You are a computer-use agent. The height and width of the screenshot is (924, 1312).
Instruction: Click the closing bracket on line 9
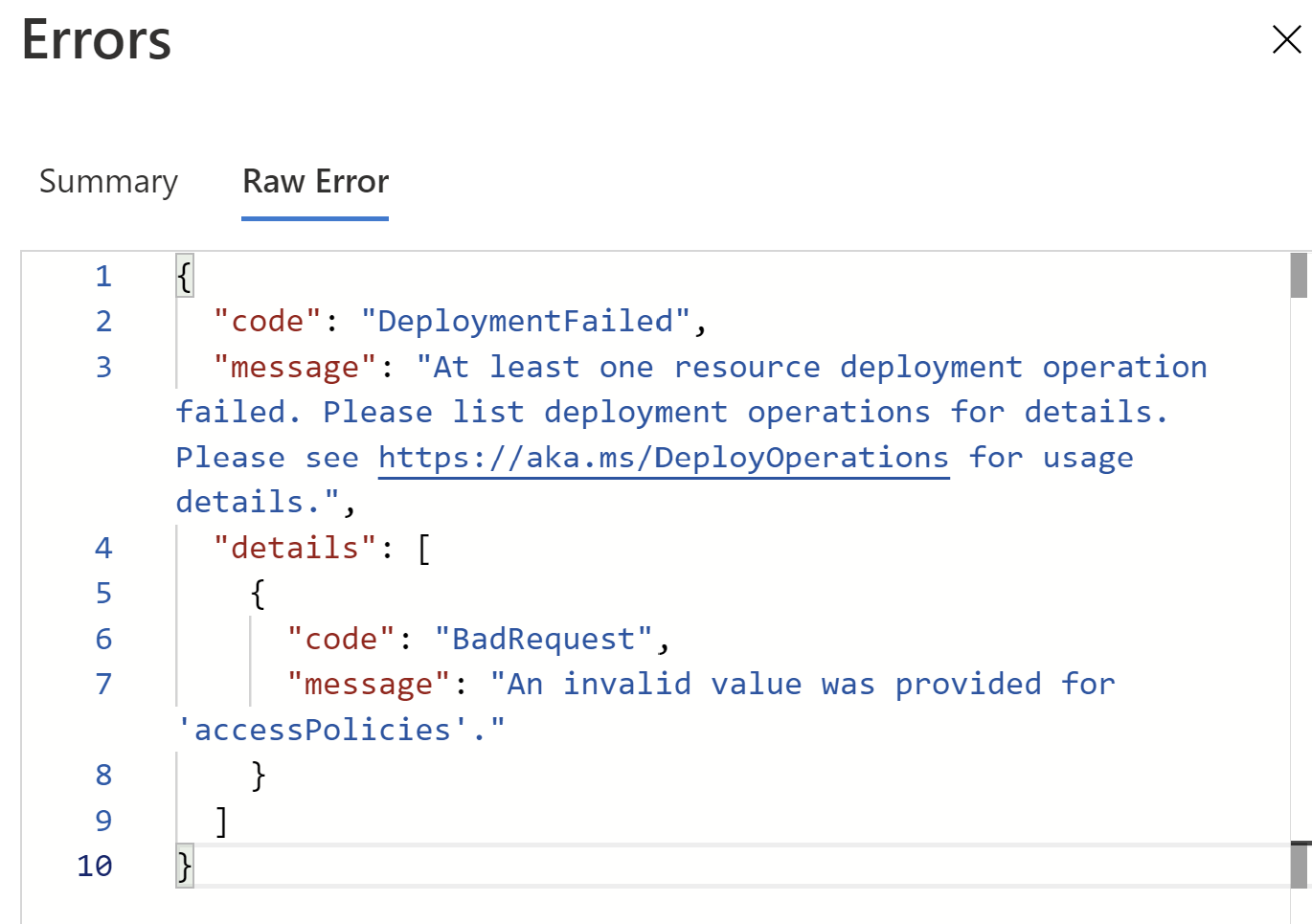coord(221,821)
